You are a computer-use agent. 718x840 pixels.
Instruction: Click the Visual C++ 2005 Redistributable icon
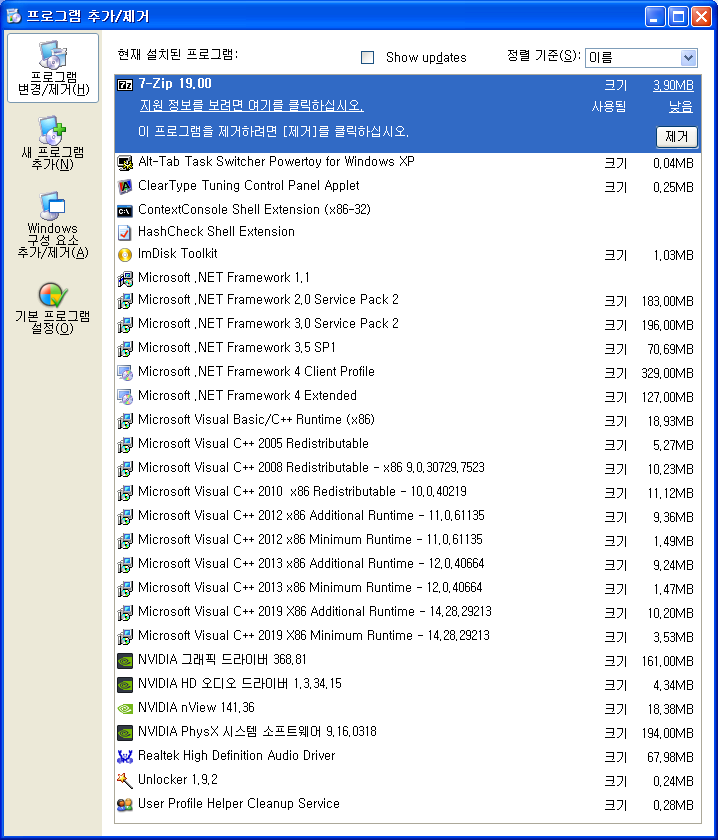[125, 445]
